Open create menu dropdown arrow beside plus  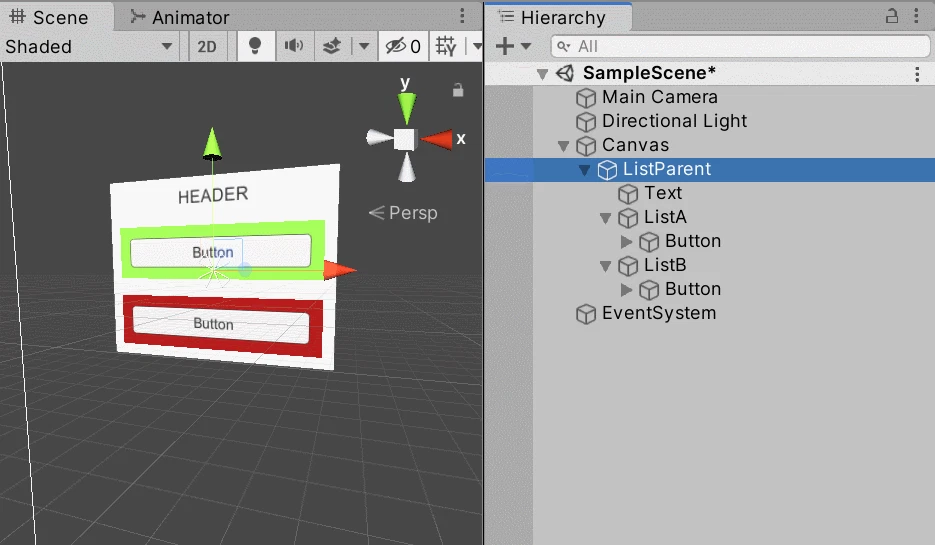tap(525, 46)
